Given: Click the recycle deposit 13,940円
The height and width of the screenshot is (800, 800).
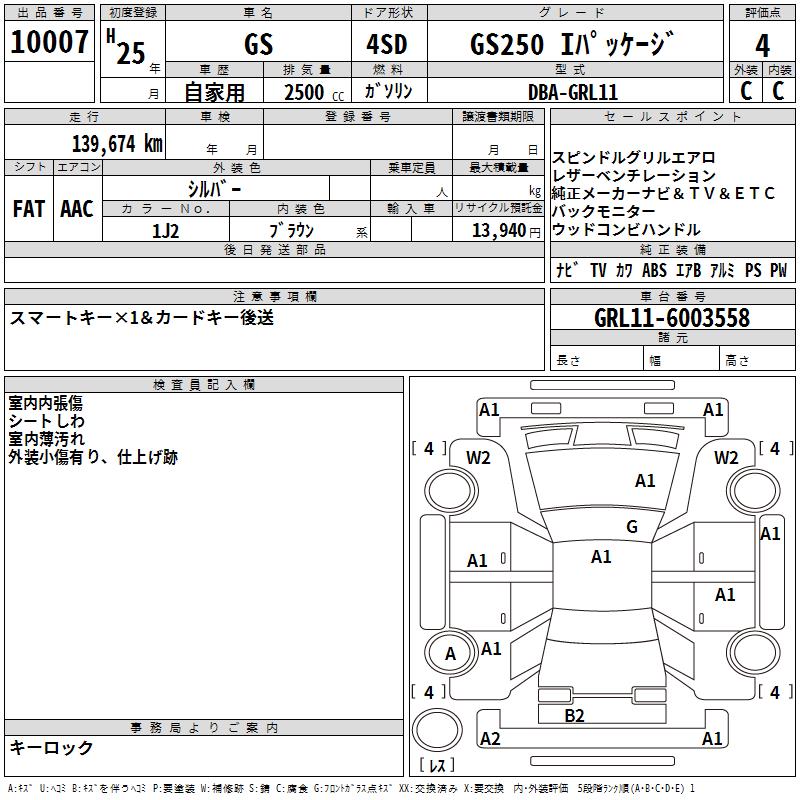Looking at the screenshot, I should click(x=506, y=231).
